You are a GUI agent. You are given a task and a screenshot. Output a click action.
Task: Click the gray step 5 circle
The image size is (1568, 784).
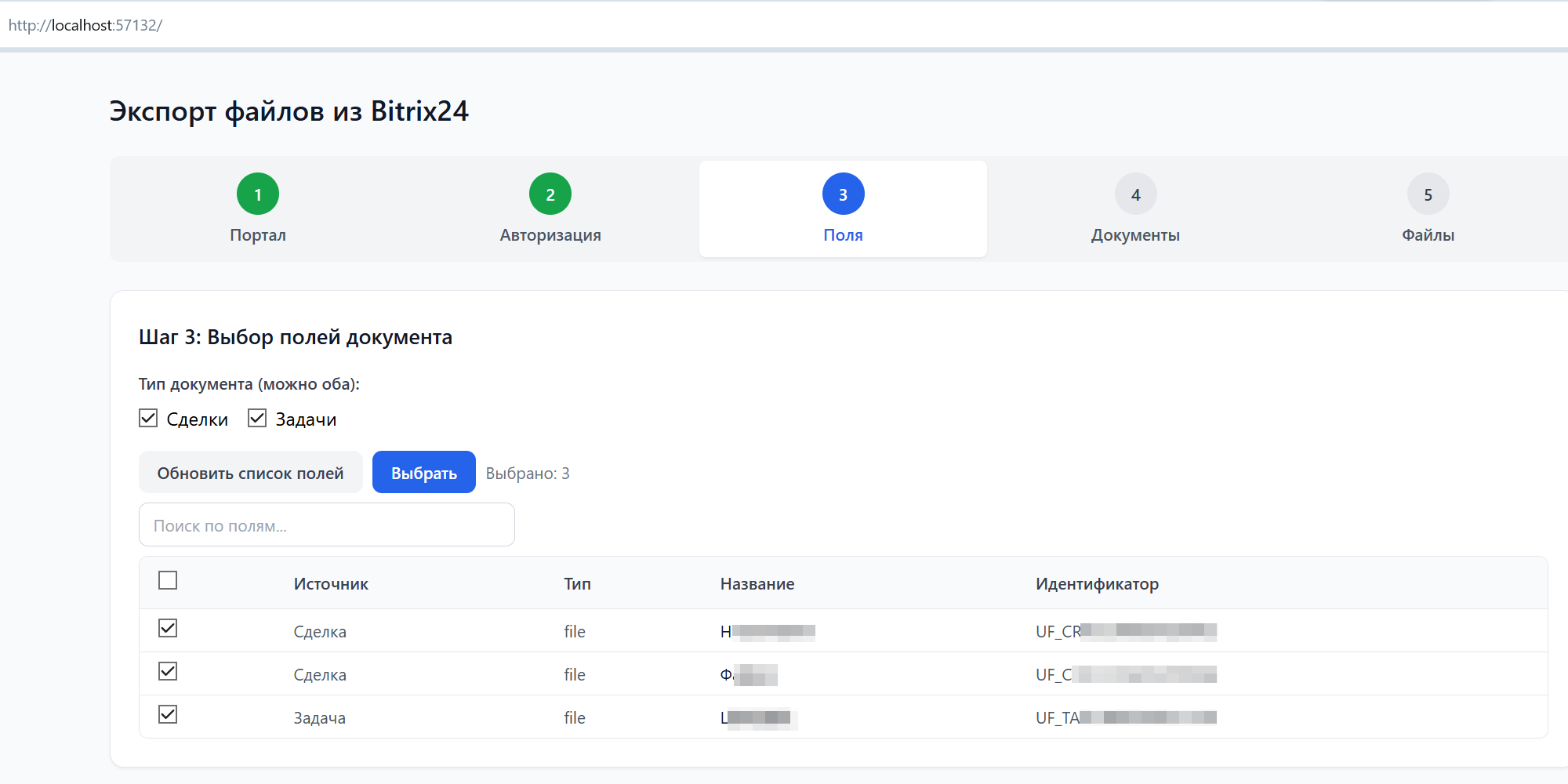coord(1428,194)
